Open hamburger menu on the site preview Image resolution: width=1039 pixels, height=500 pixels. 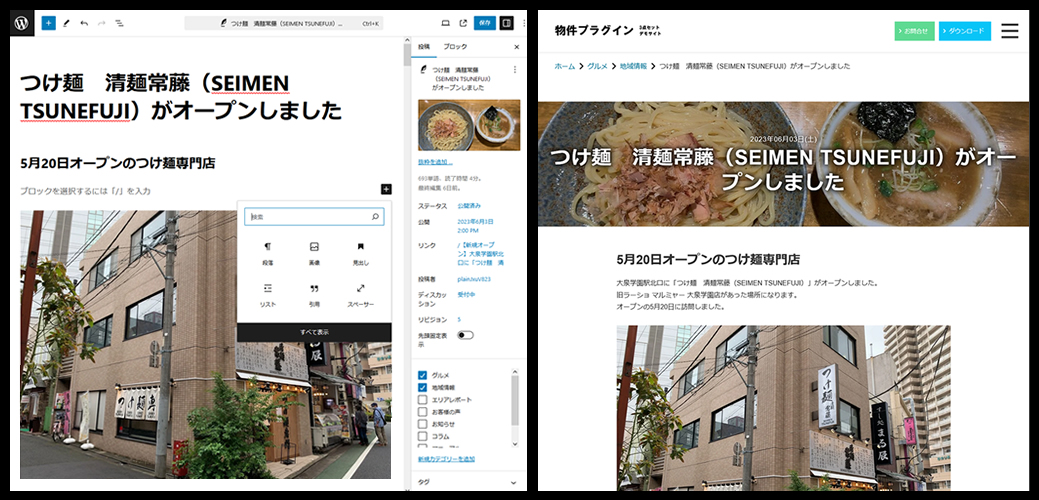click(x=1009, y=31)
